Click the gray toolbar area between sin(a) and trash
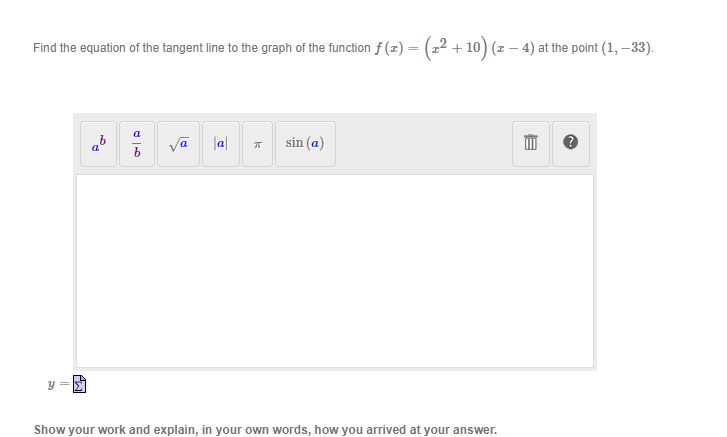 [x=424, y=144]
